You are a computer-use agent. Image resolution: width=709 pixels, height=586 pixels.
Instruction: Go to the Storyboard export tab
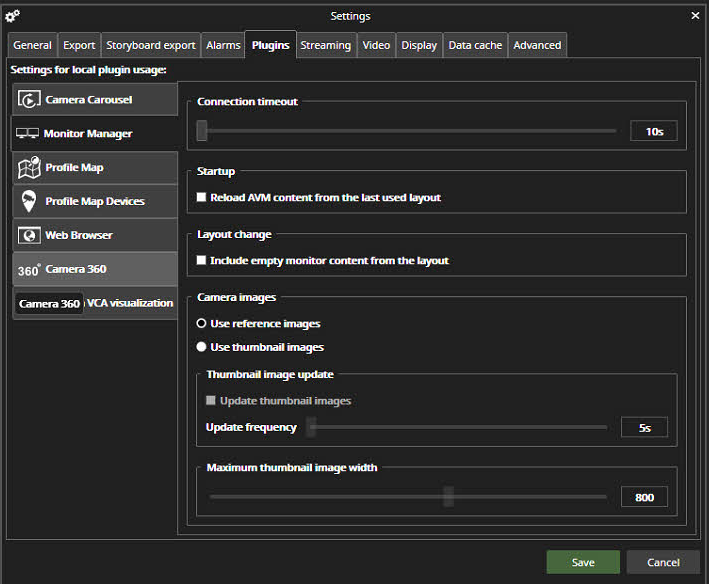click(150, 46)
